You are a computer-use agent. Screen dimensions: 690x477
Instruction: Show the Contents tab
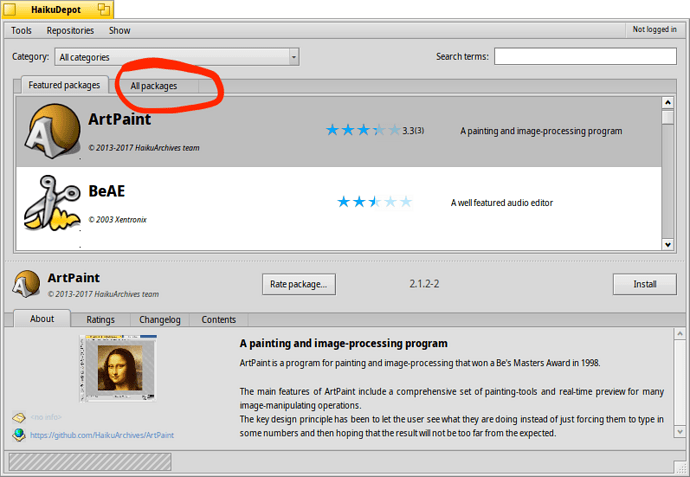pyautogui.click(x=219, y=319)
